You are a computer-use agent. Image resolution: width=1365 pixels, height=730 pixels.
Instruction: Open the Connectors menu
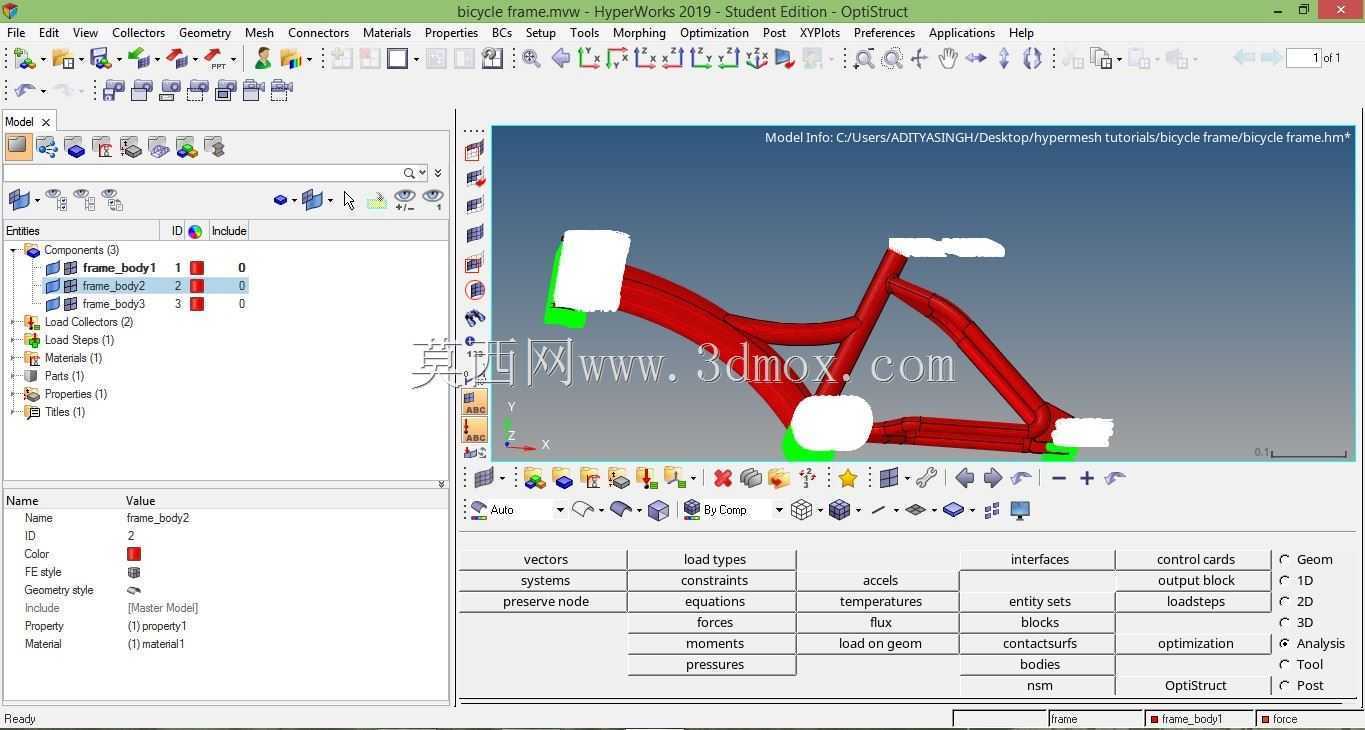pyautogui.click(x=318, y=32)
